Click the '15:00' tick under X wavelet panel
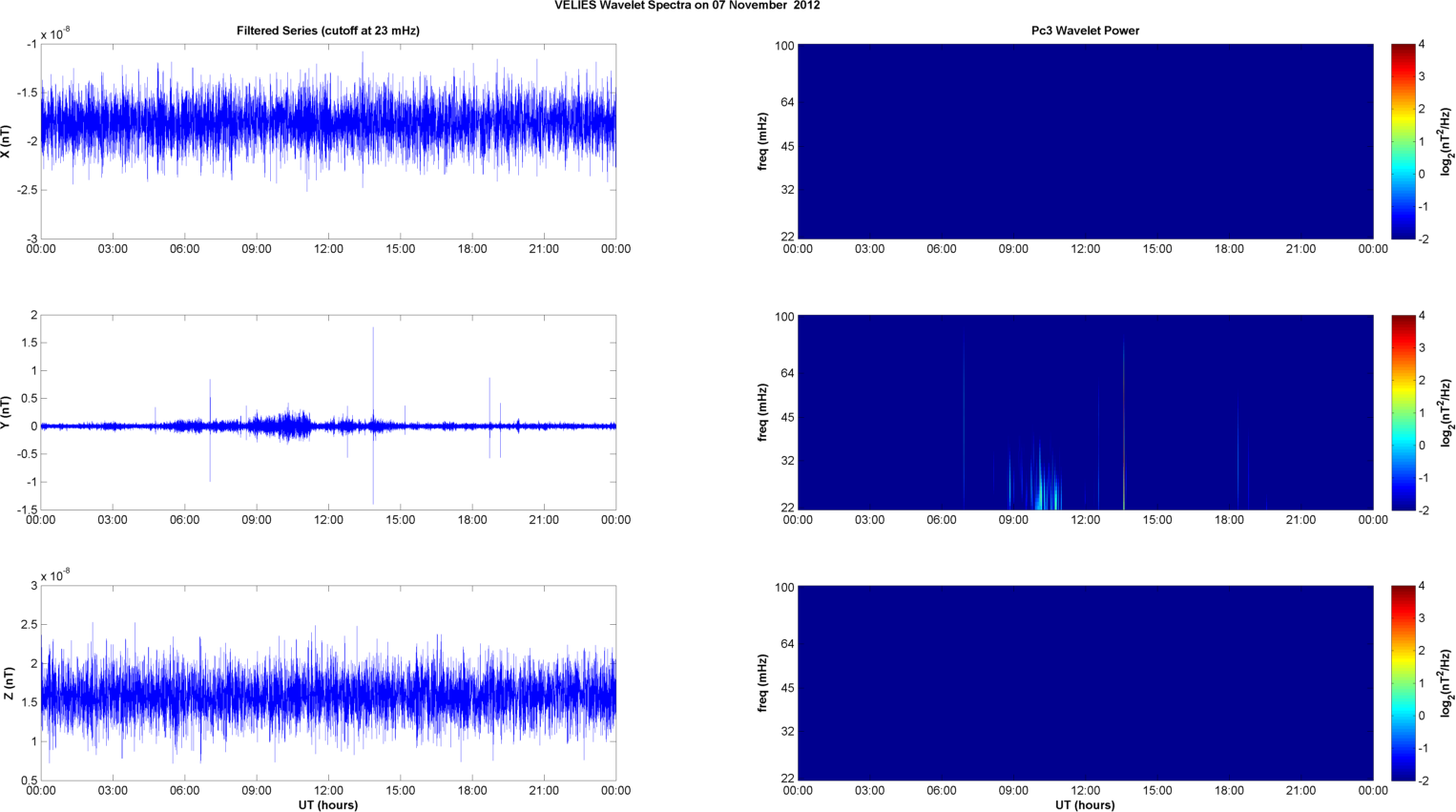The image size is (1456, 812). coord(1157,249)
